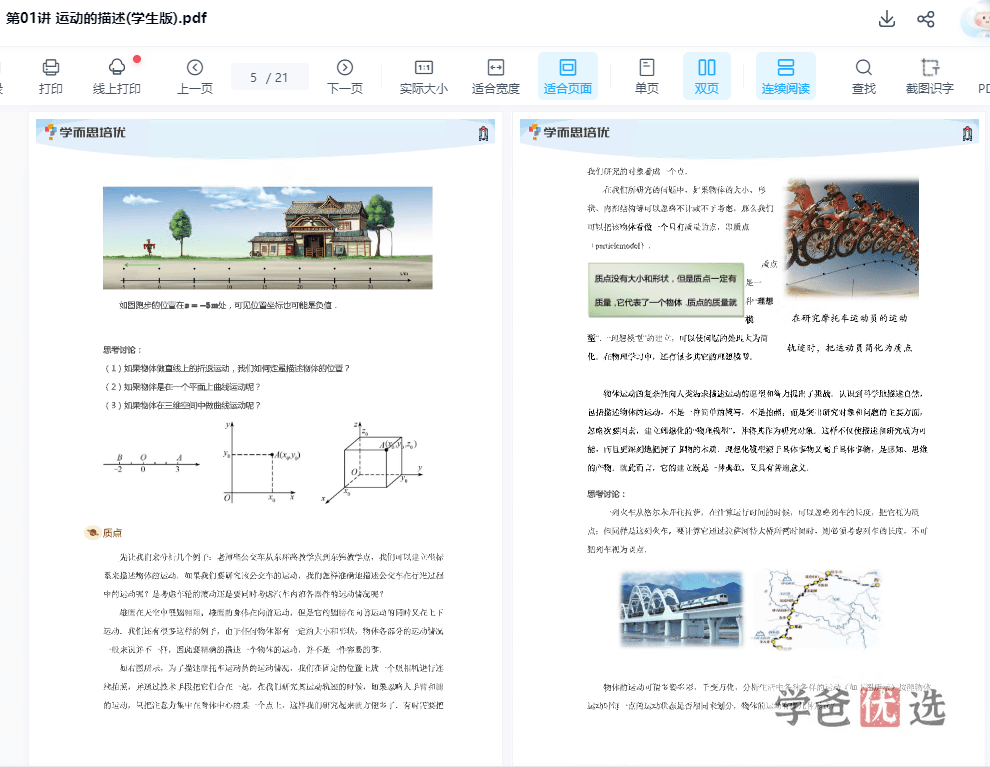The image size is (990, 767).
Task: Select fit width (适合宽度)
Action: (496, 76)
